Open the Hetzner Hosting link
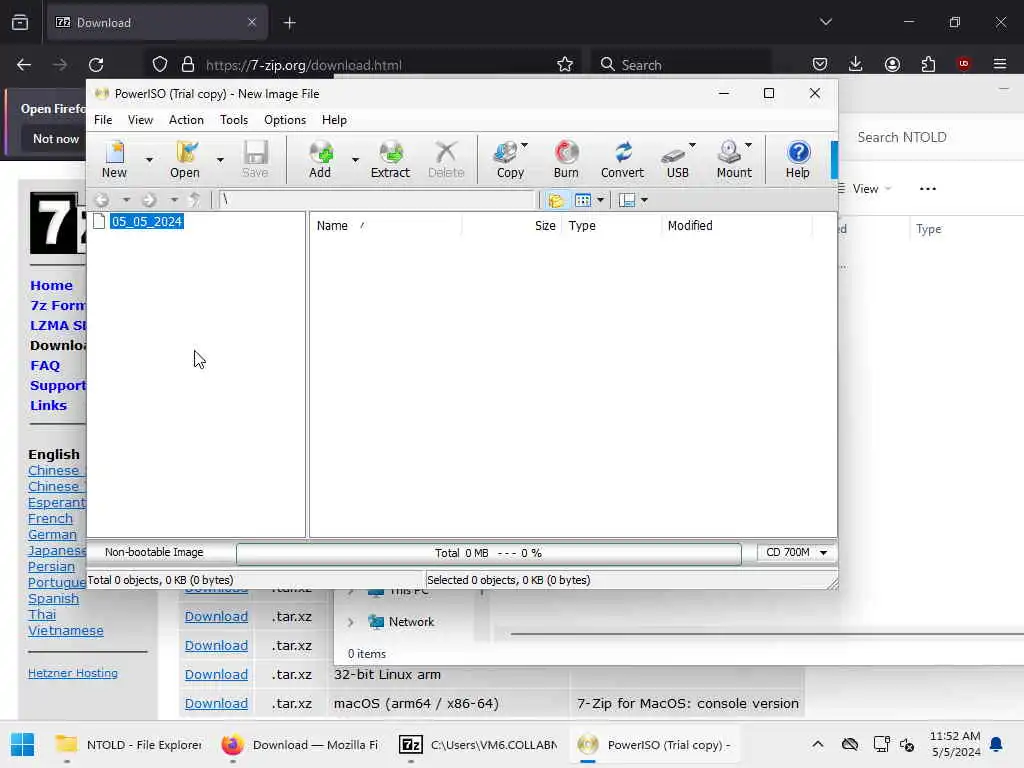 click(72, 673)
